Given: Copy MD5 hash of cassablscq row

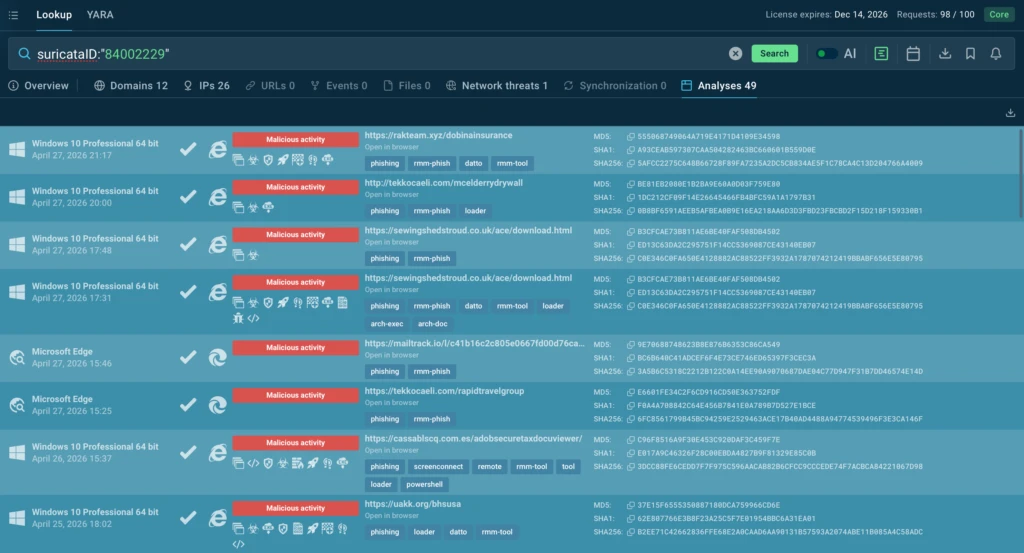Looking at the screenshot, I should [x=631, y=439].
